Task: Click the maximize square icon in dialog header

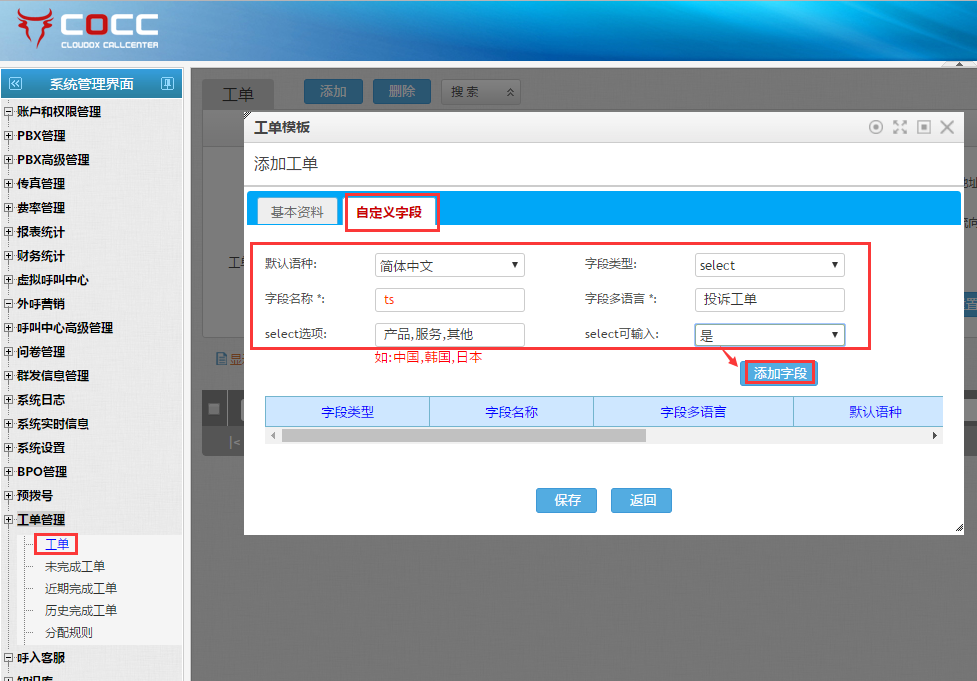Action: [923, 127]
